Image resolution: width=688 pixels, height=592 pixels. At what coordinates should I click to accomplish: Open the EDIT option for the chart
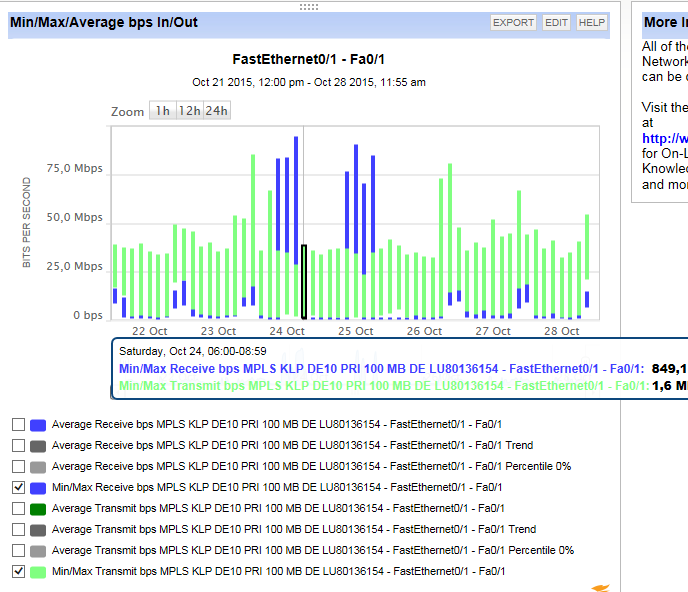556,22
